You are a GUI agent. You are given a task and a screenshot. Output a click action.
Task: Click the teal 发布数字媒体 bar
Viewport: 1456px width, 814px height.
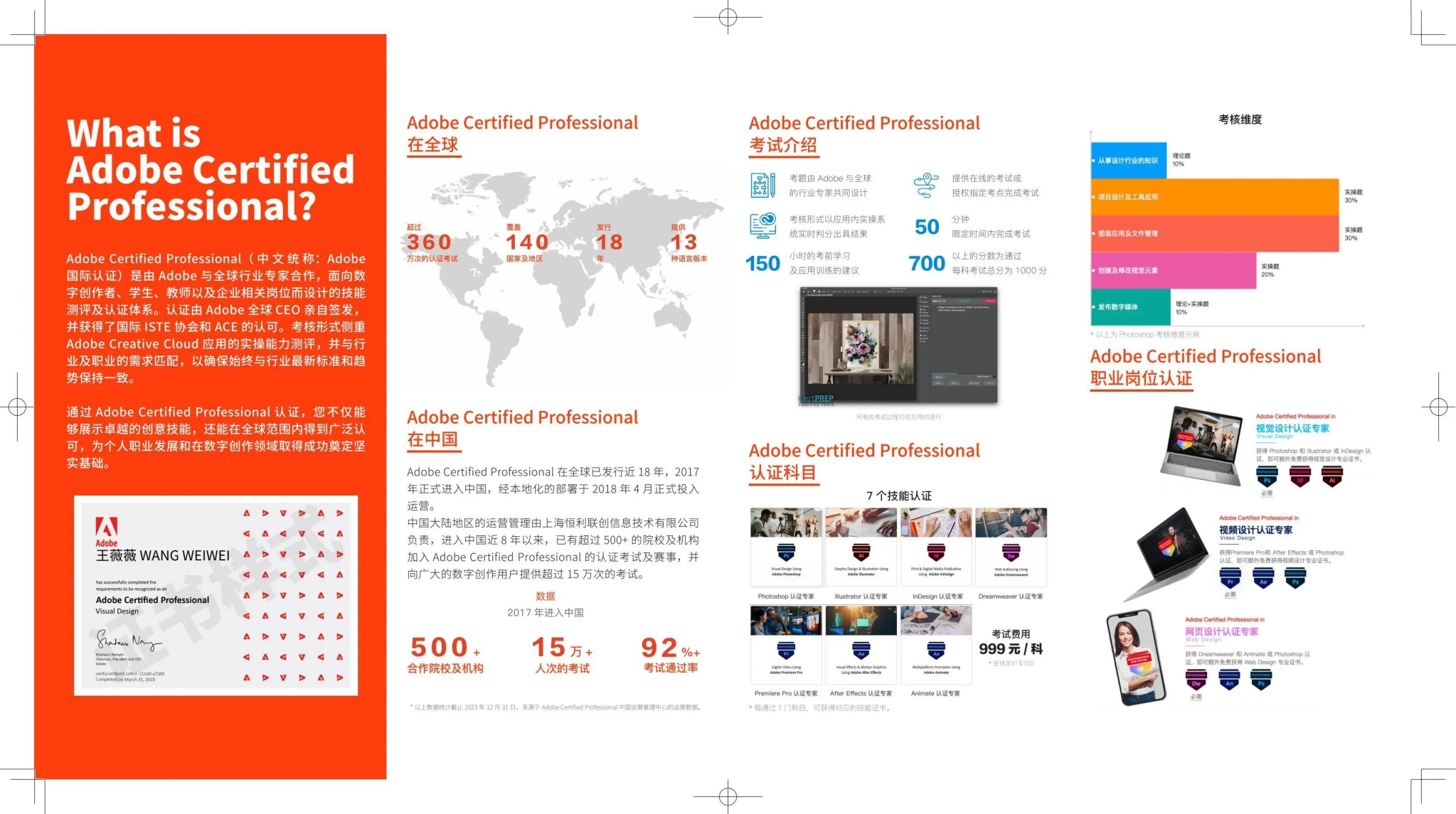1130,307
